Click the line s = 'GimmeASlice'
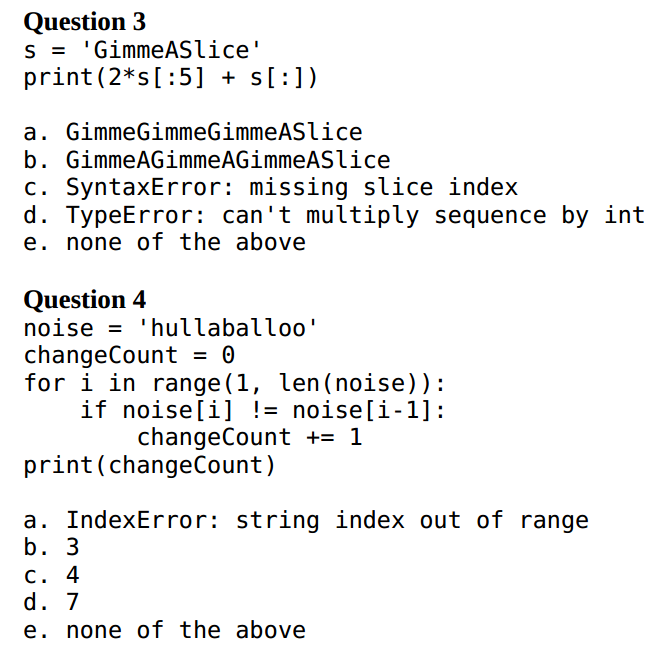The width and height of the screenshot is (670, 660). point(142,50)
